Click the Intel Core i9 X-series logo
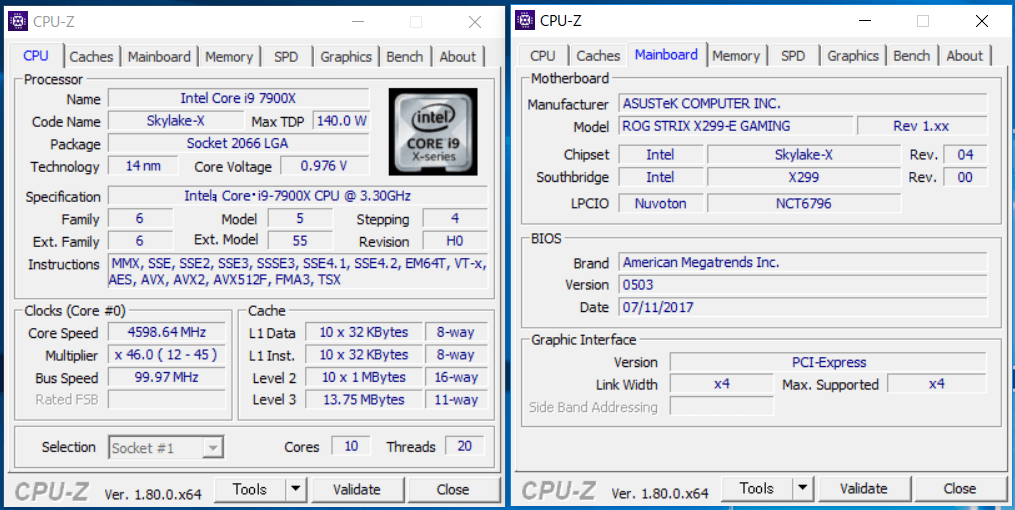This screenshot has height=510, width=1015. tap(433, 132)
